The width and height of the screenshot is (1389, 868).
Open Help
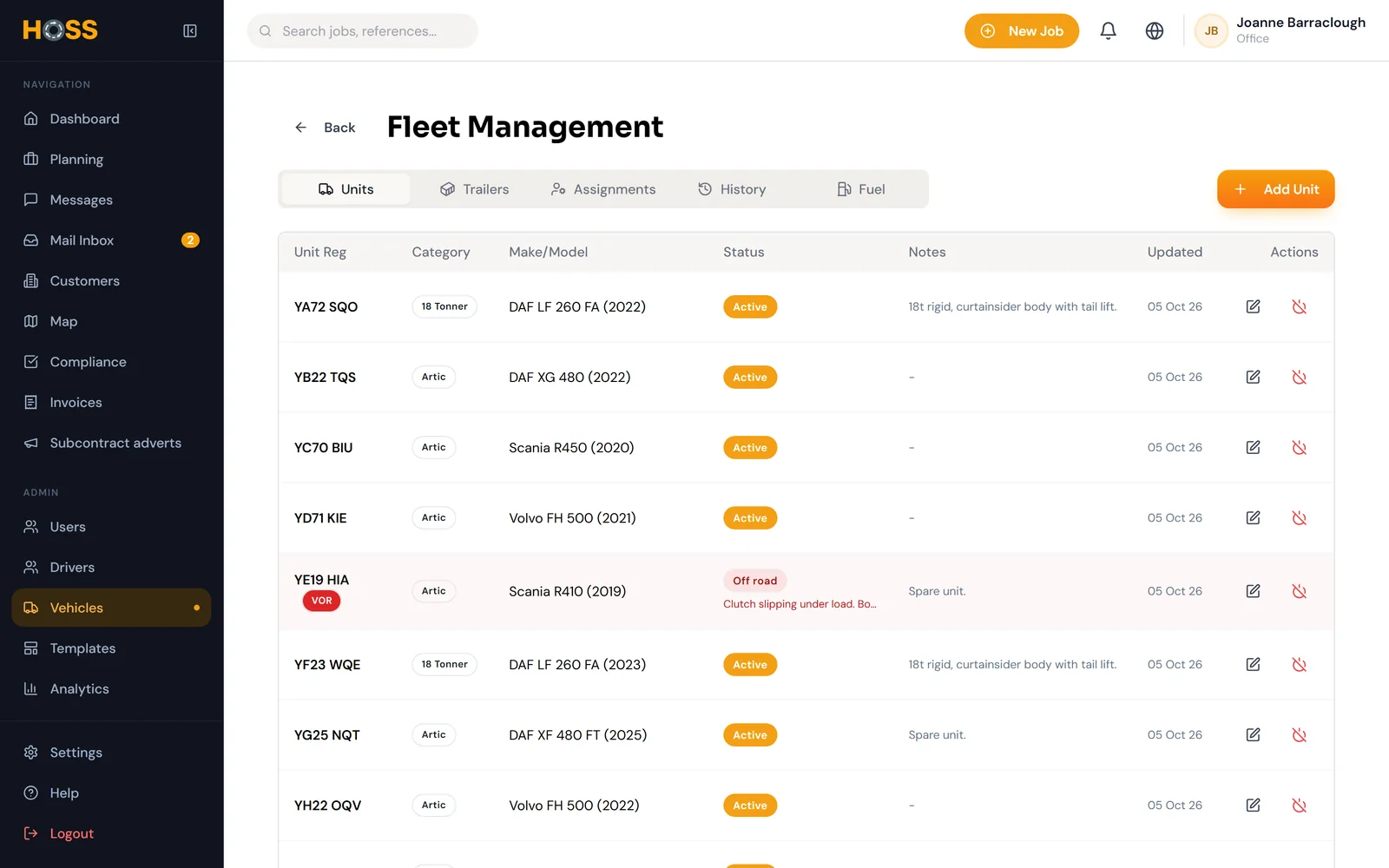[111, 793]
